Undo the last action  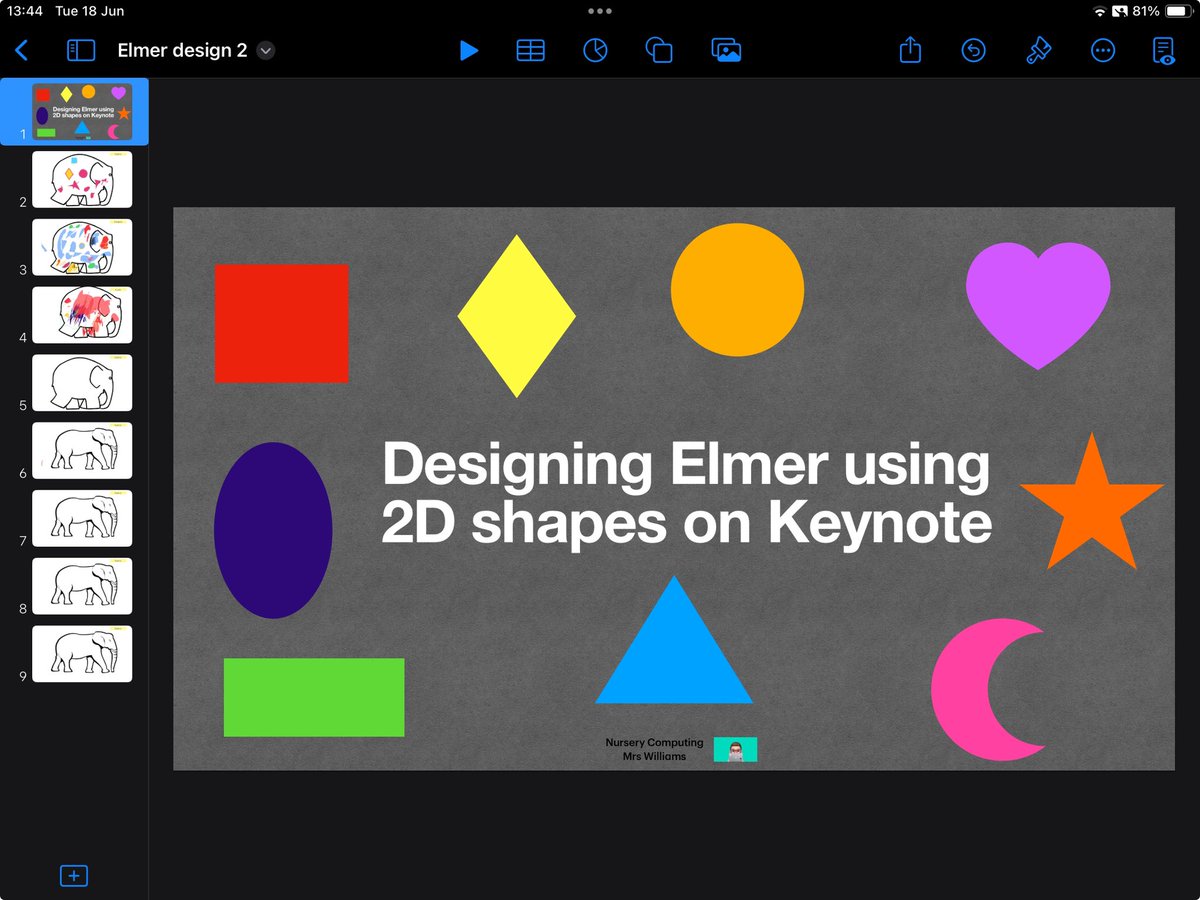974,50
